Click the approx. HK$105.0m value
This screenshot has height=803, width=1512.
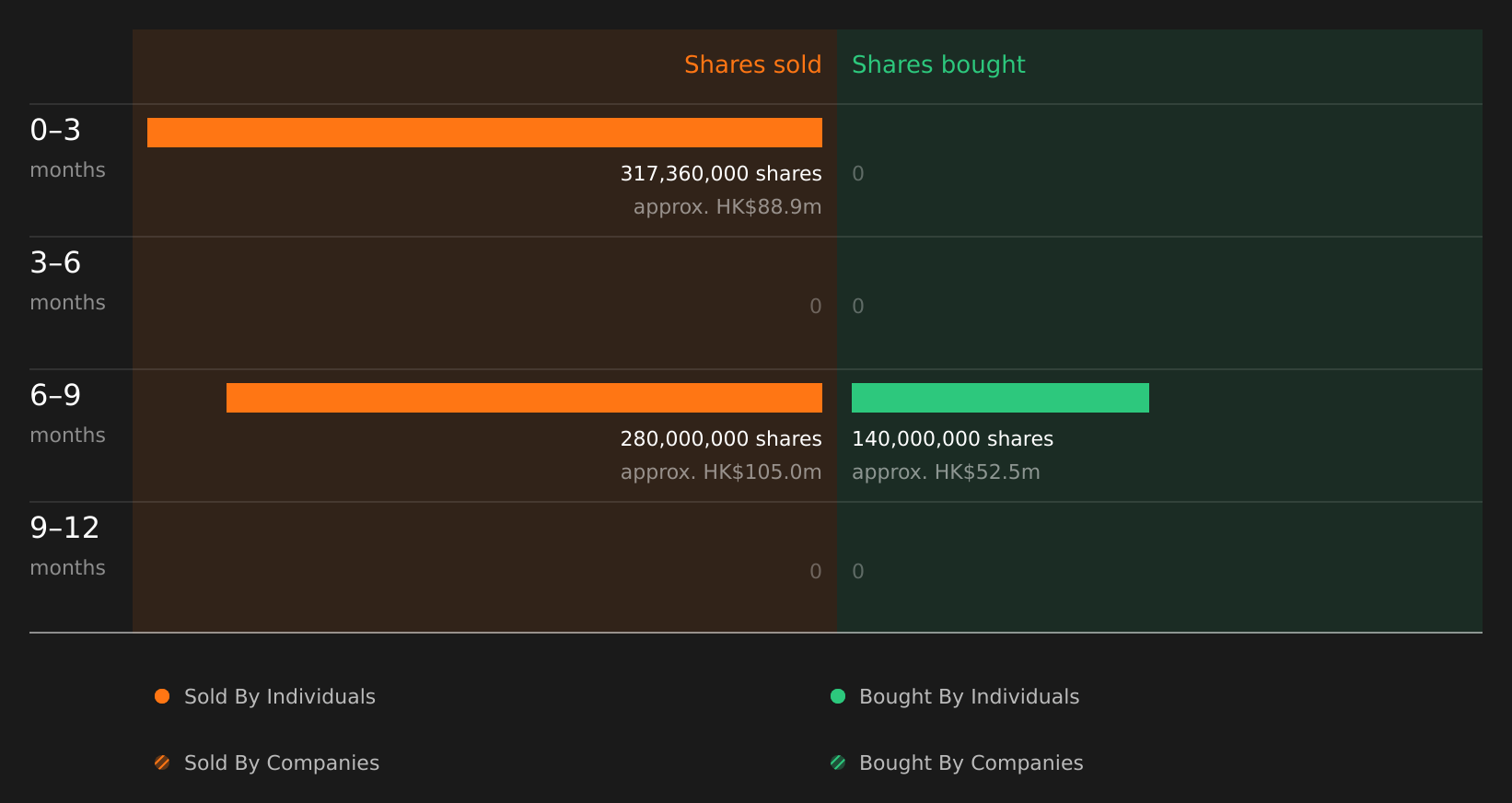click(x=721, y=472)
